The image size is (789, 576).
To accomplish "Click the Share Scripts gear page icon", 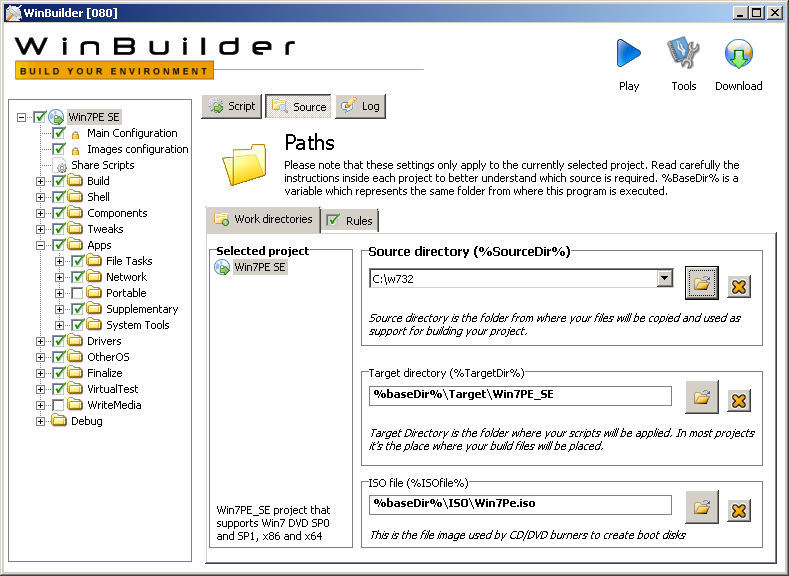I will (x=59, y=166).
